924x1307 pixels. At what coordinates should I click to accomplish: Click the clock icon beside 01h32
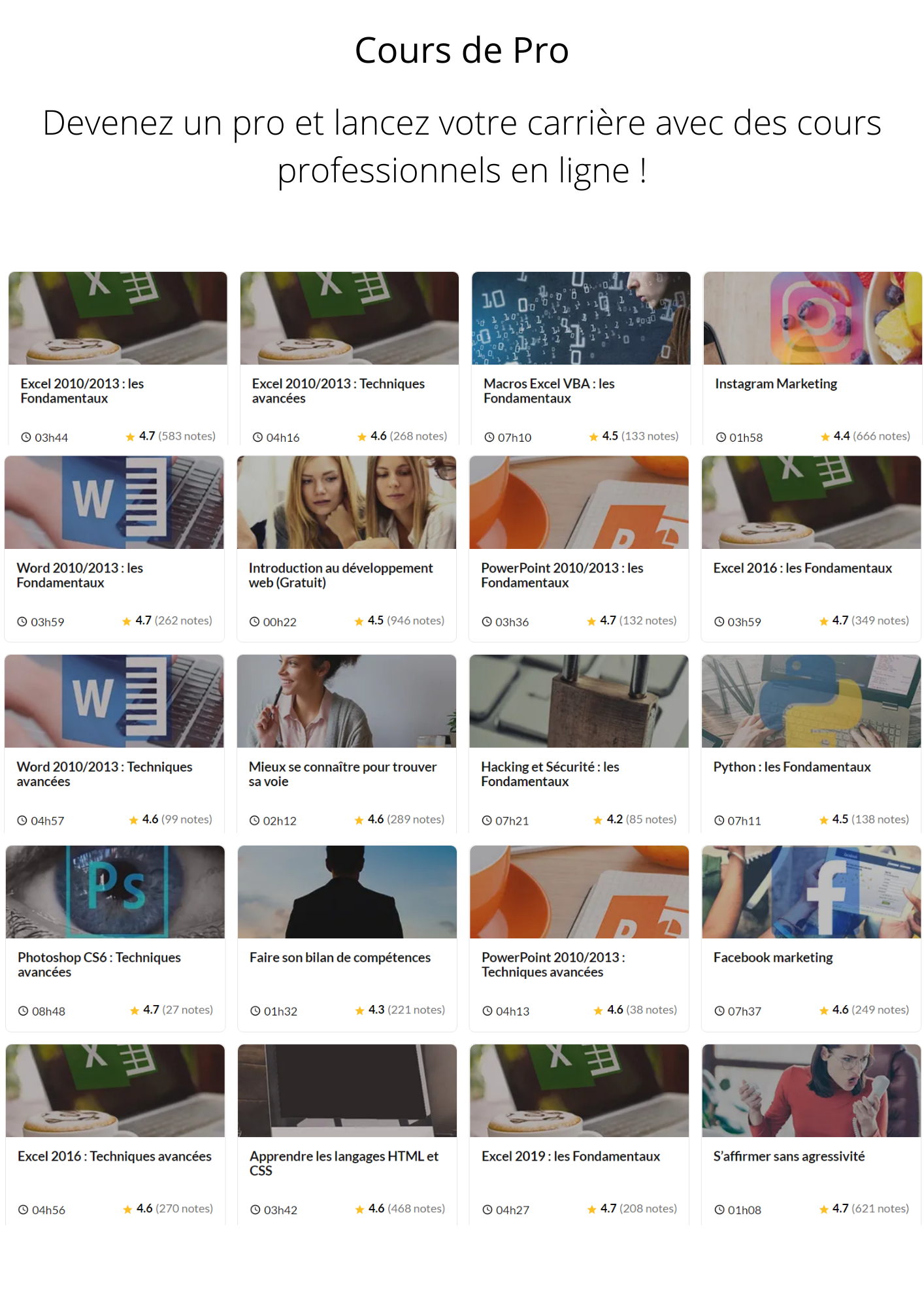click(x=256, y=1011)
